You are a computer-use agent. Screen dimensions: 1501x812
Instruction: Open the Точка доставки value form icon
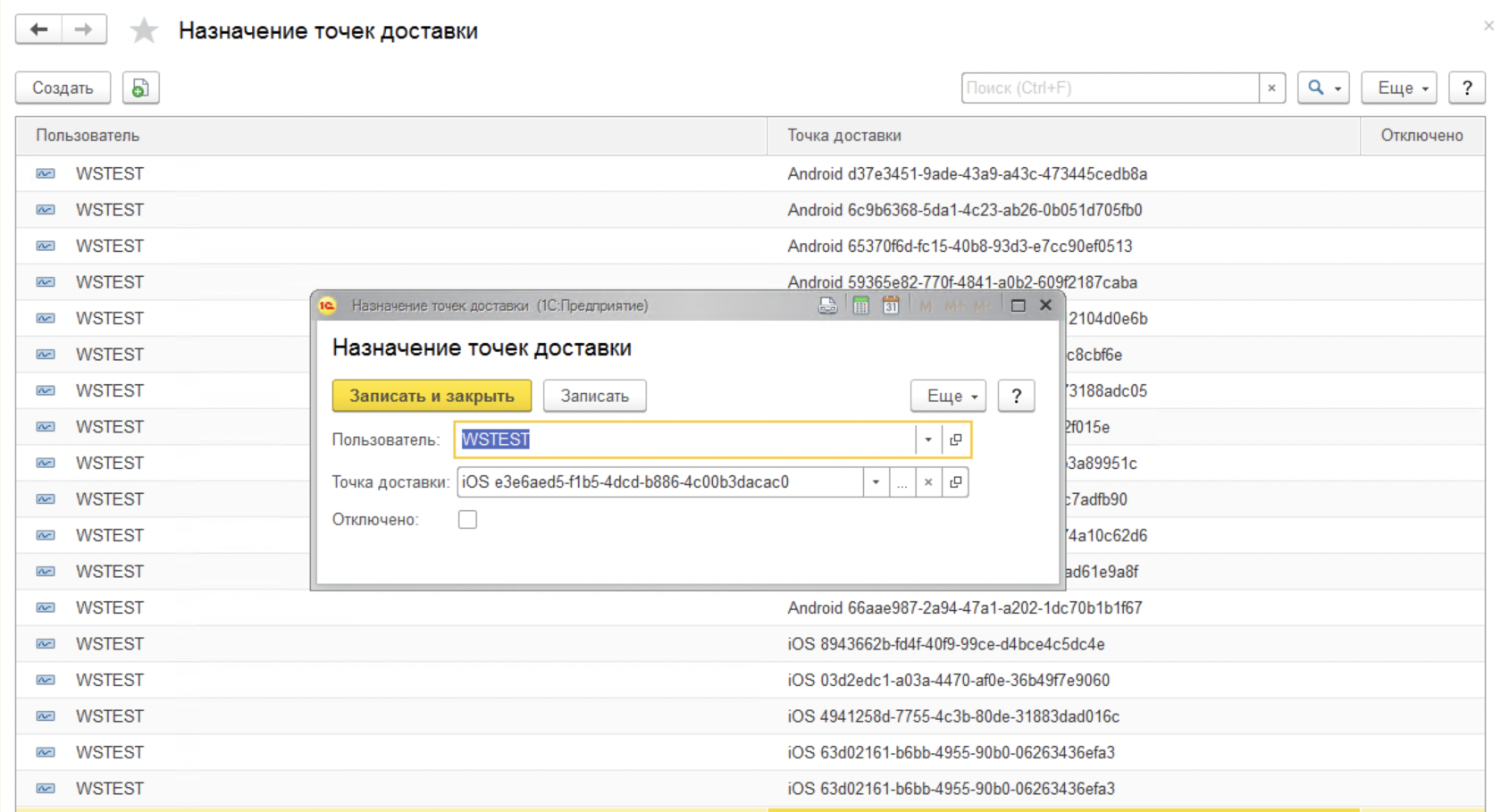[955, 482]
